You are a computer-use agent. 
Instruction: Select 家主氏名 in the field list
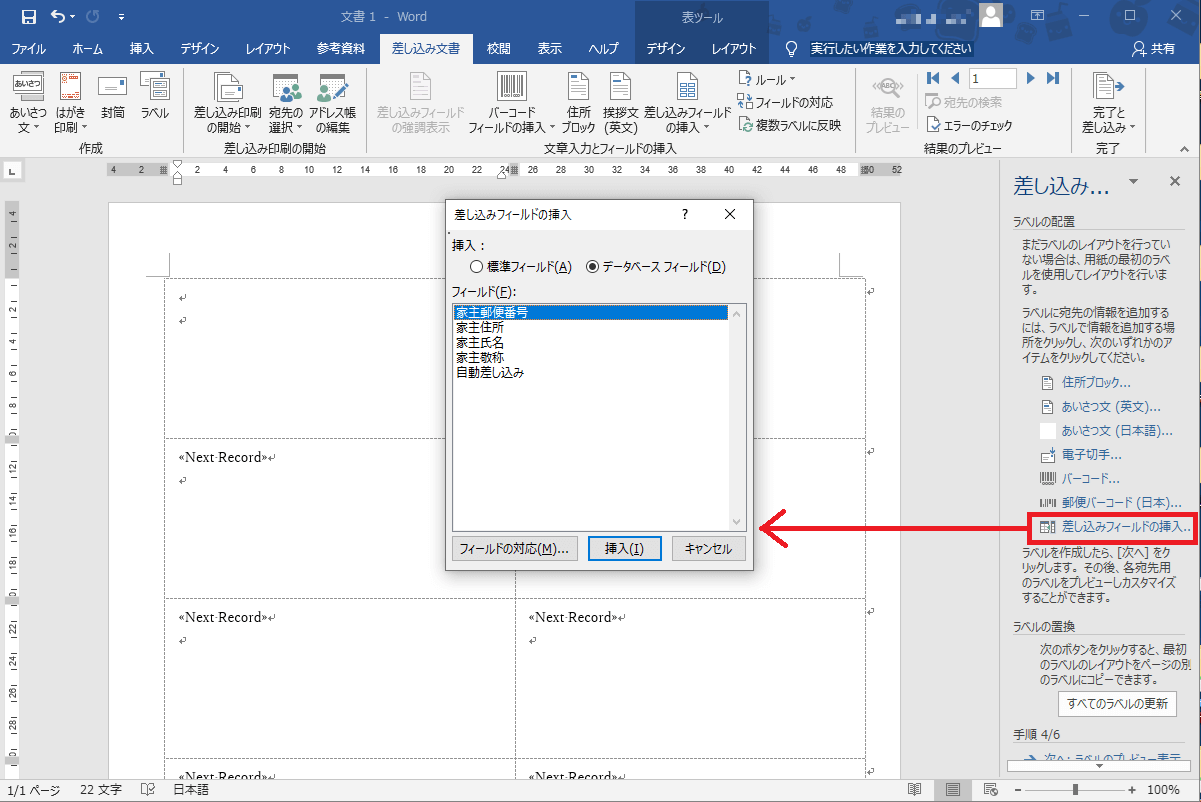(479, 342)
